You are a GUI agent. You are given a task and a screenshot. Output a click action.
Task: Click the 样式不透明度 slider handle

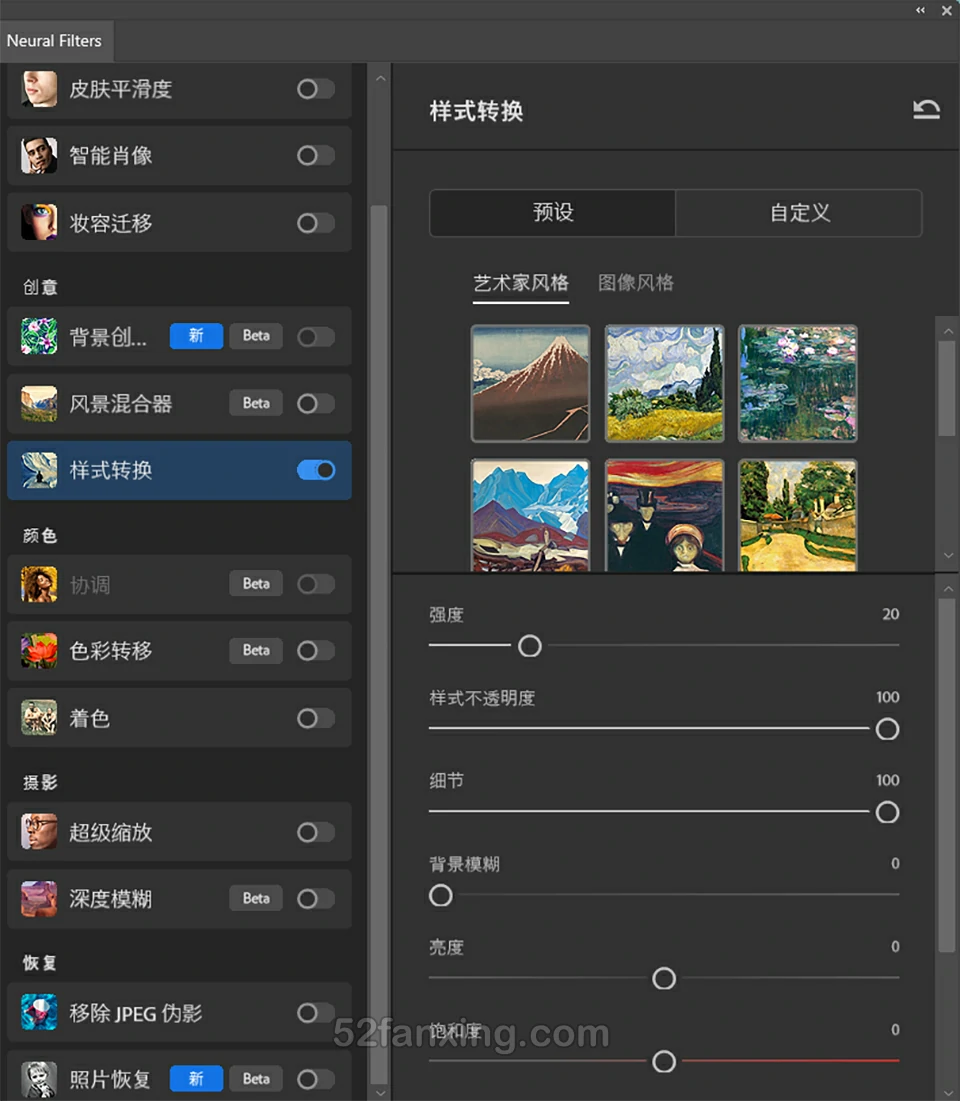[x=887, y=729]
